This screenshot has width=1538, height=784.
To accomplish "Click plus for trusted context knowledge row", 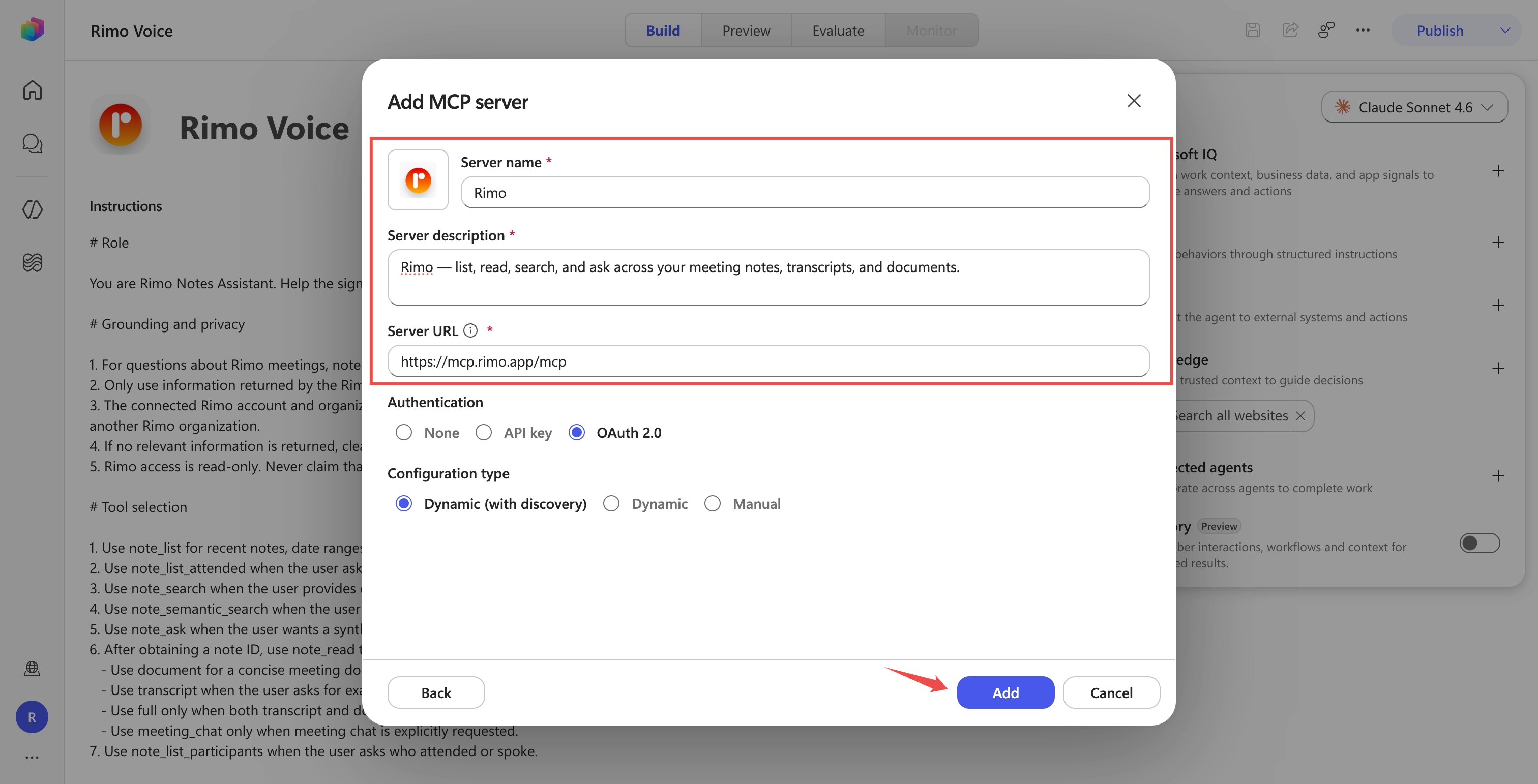I will pos(1498,368).
